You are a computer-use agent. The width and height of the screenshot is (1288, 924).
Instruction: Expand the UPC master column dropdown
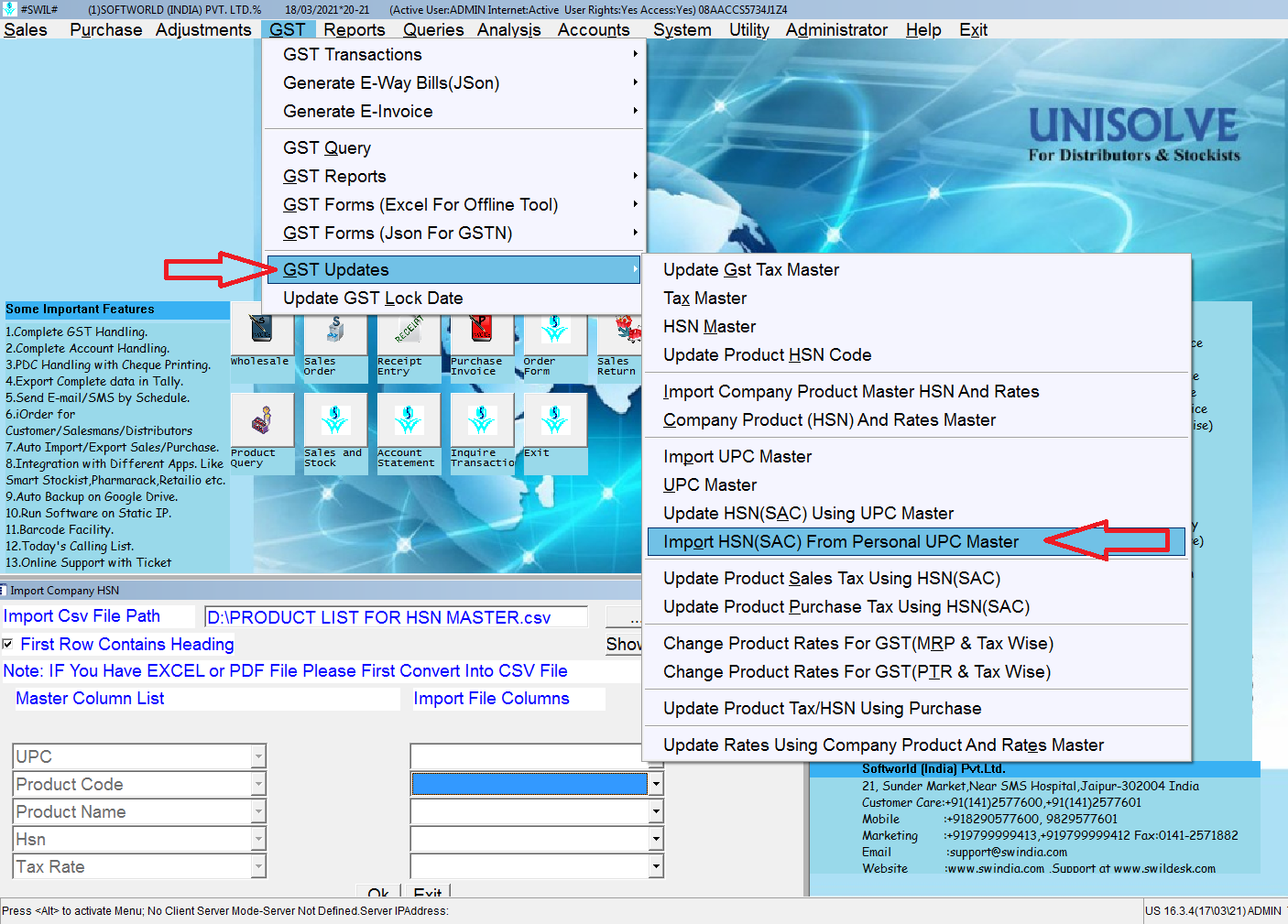point(258,756)
